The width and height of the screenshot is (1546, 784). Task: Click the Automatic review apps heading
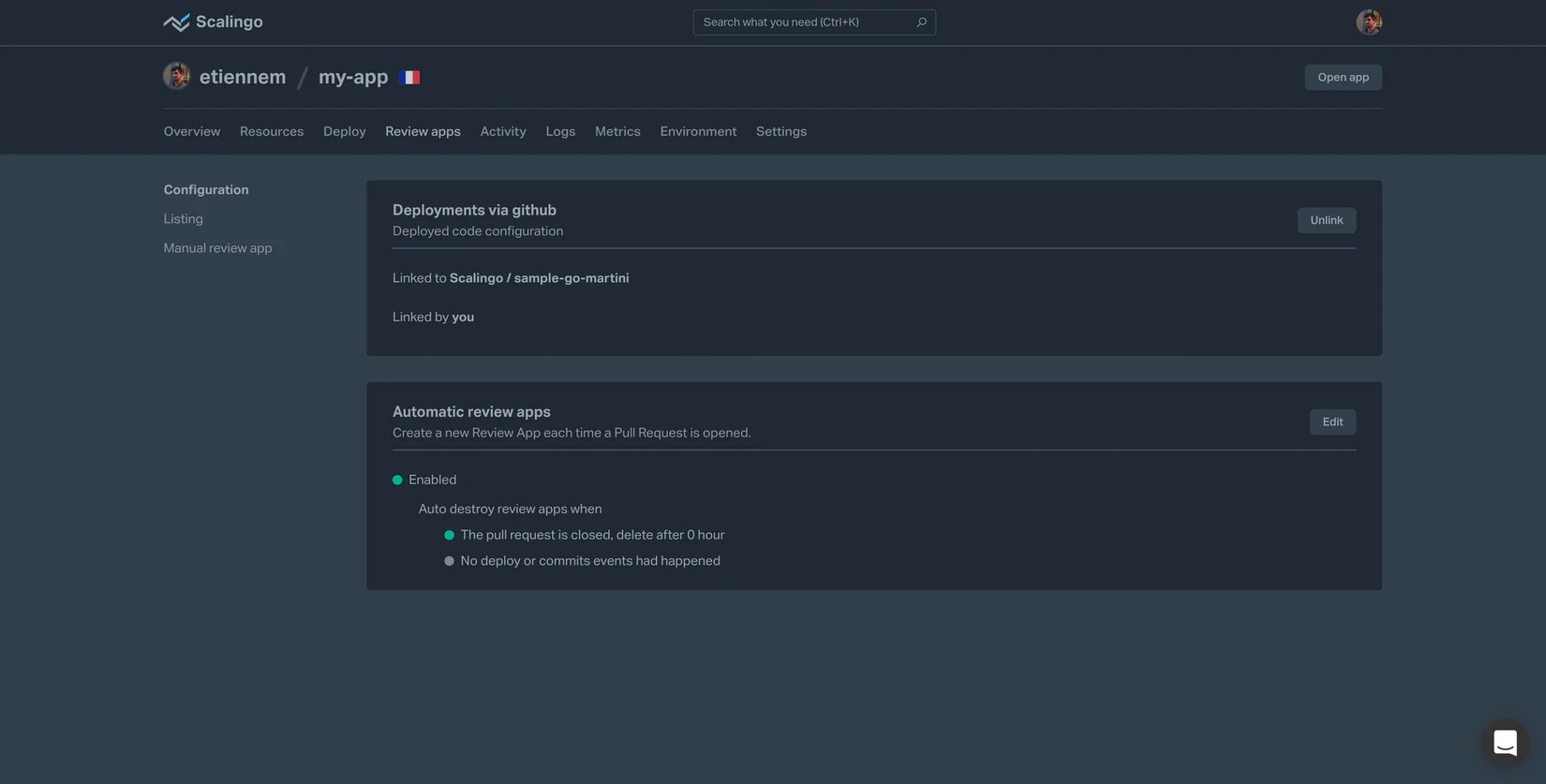click(471, 411)
